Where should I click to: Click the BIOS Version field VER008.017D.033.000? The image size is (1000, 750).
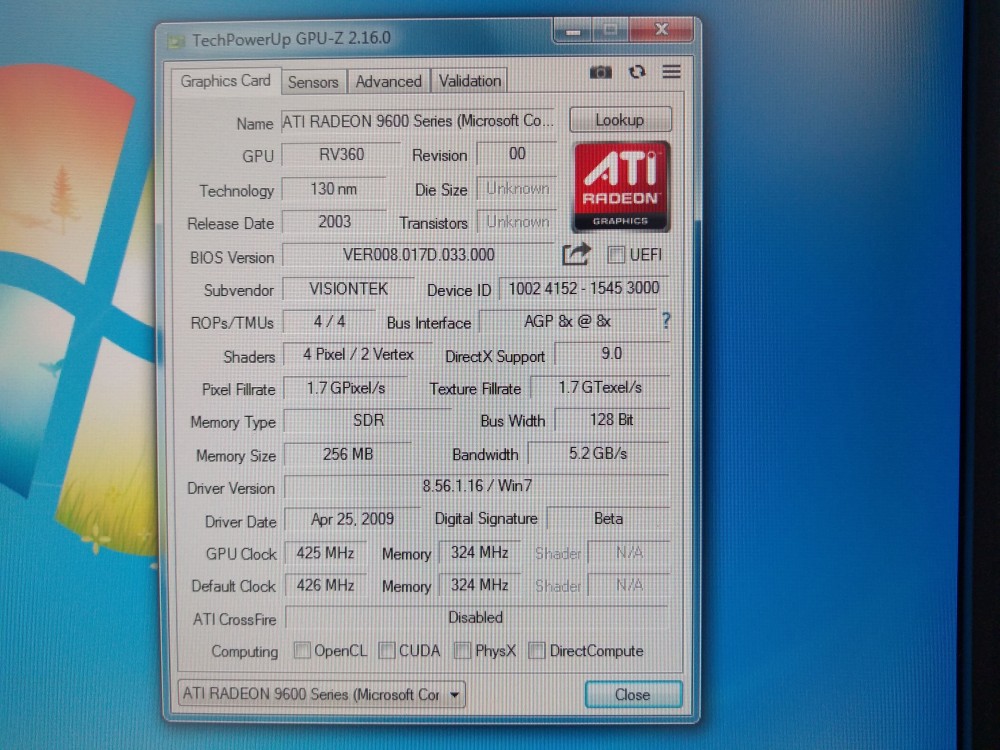tap(418, 255)
